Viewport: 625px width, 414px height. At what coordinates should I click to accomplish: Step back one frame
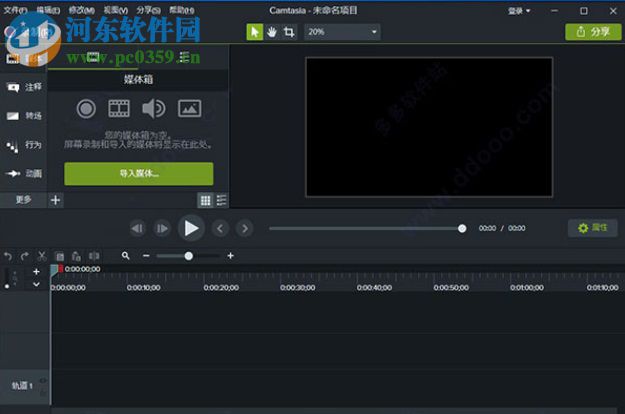[138, 228]
